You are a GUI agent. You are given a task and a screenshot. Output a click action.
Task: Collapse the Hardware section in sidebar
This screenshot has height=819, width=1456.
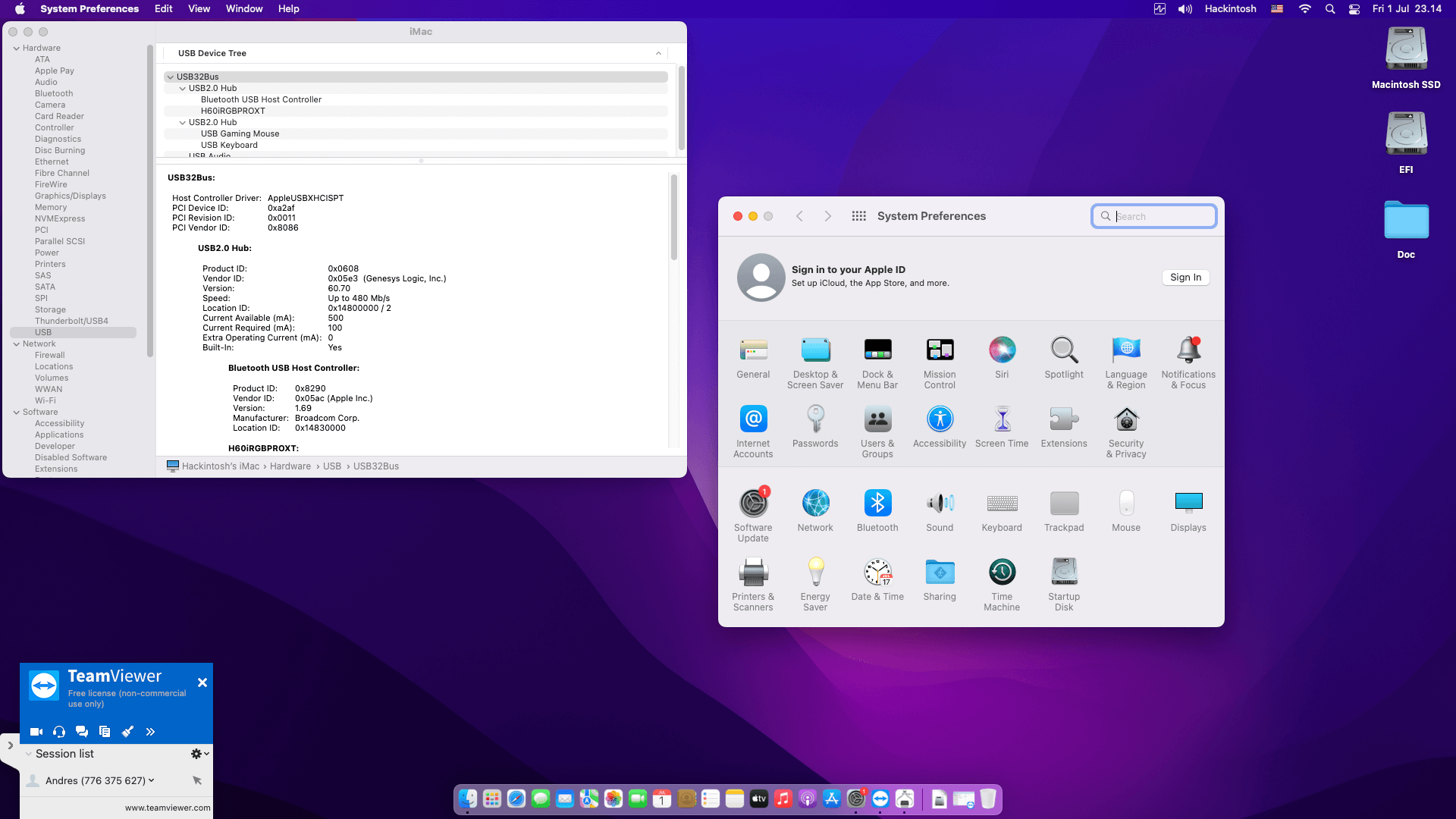click(x=16, y=48)
